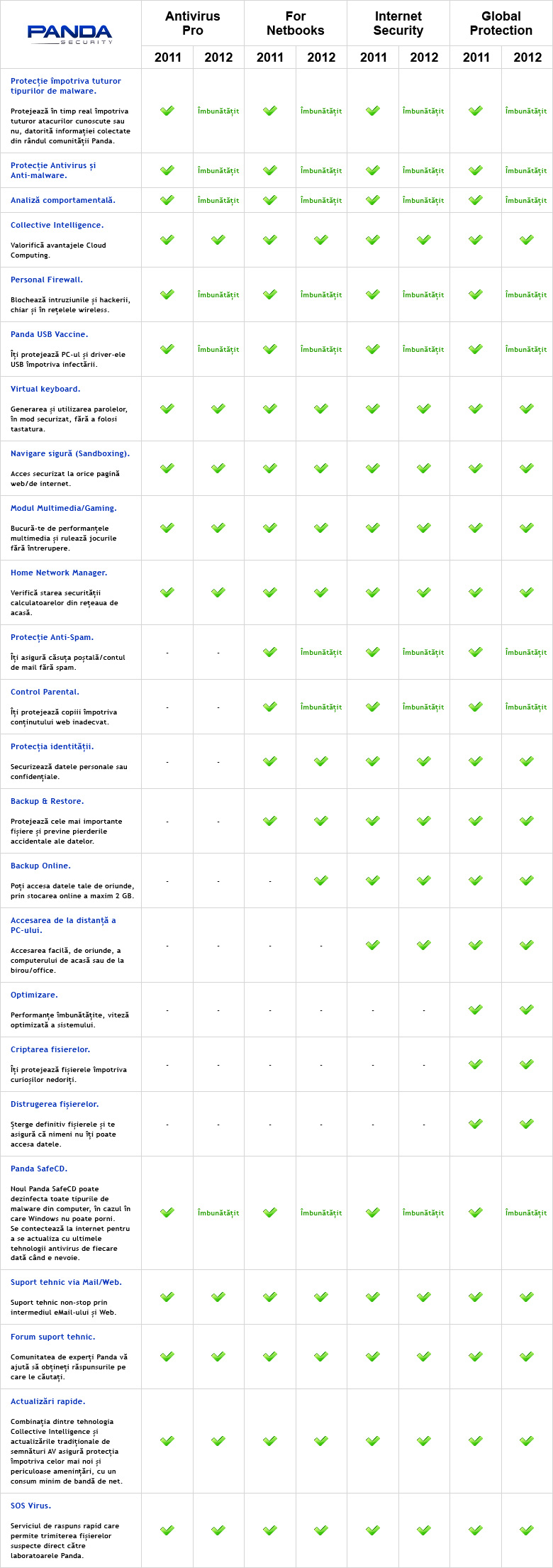Click Global Protection 2012 checkmark for Optimizare
553x1568 pixels.
pyautogui.click(x=527, y=1010)
